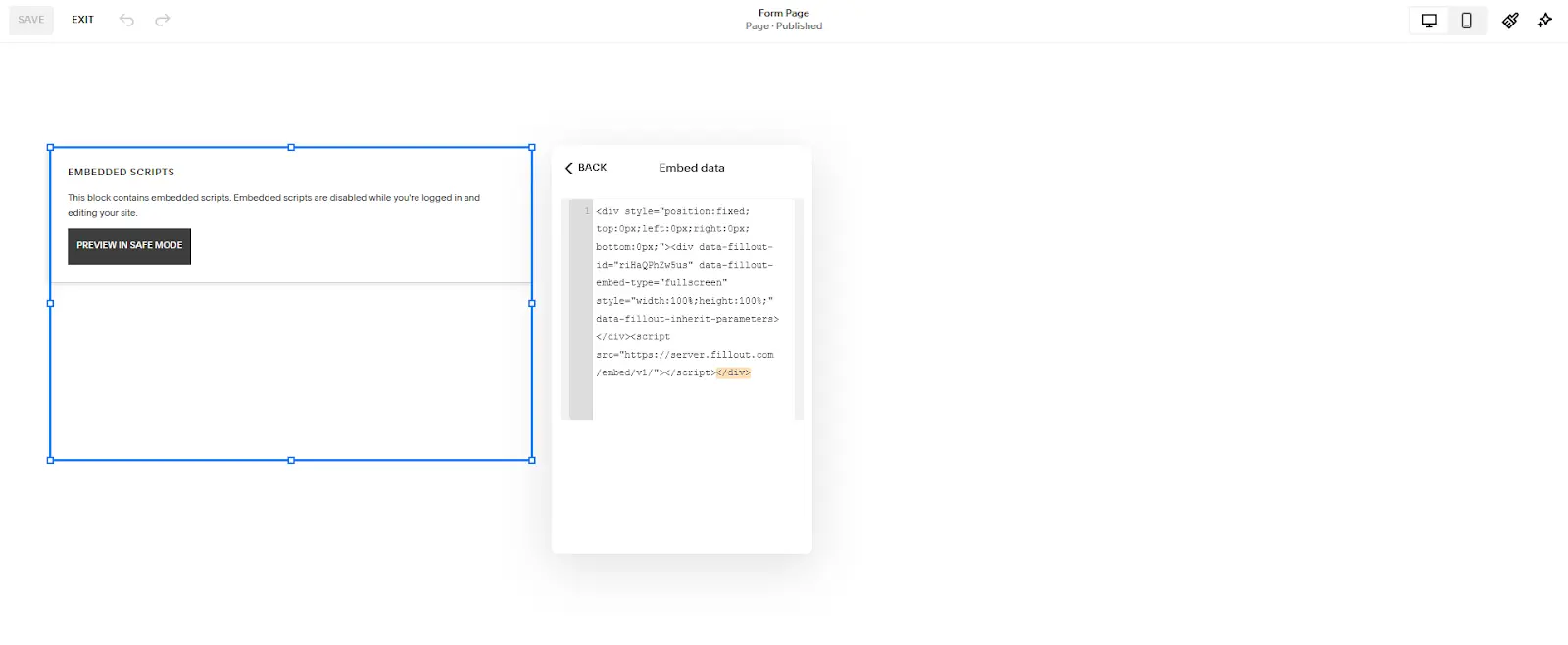1568x645 pixels.
Task: Click the 'src="https://server.fillout.com' code line
Action: [x=685, y=355]
